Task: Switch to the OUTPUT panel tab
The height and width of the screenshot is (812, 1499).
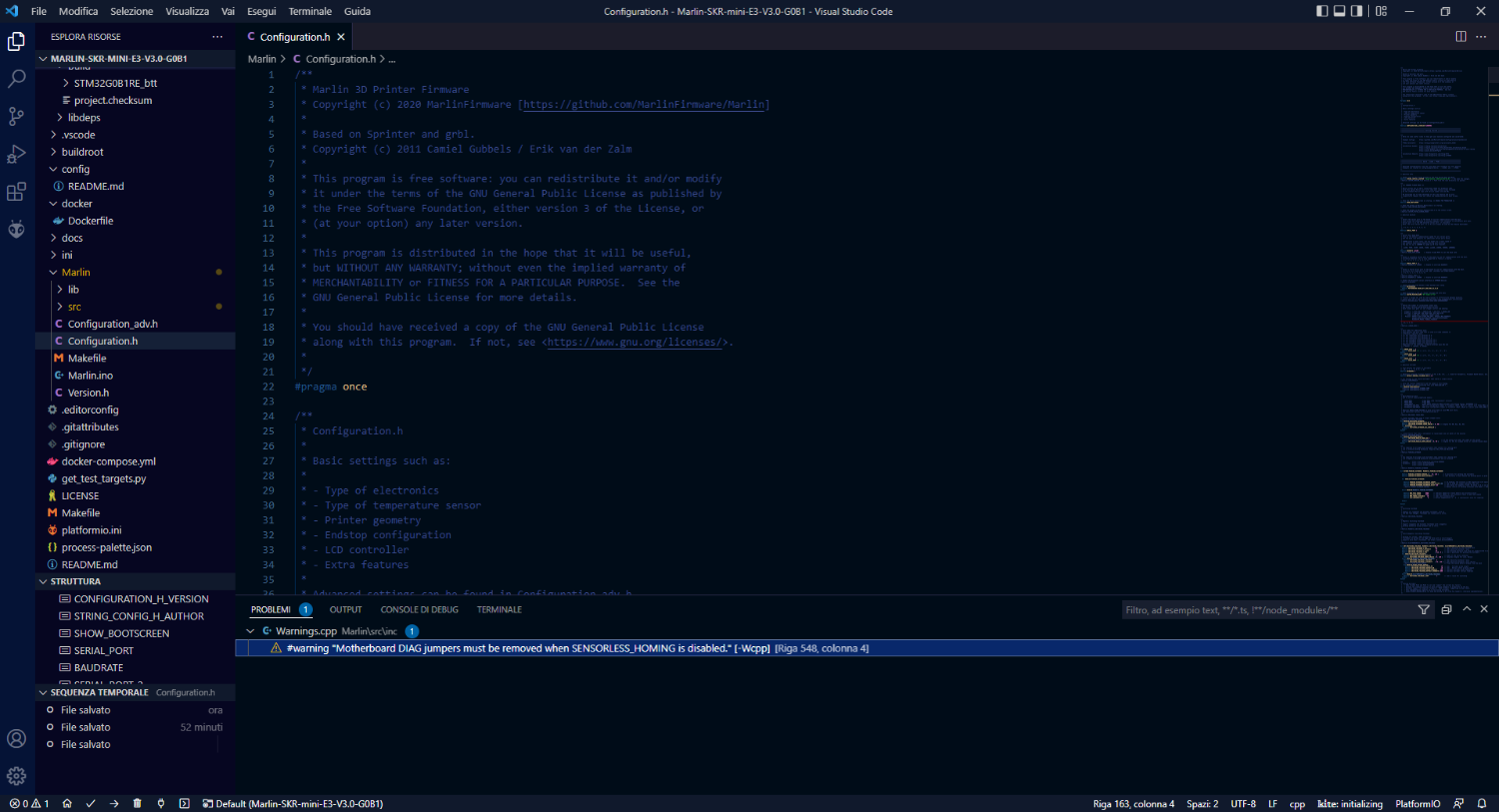Action: (346, 609)
